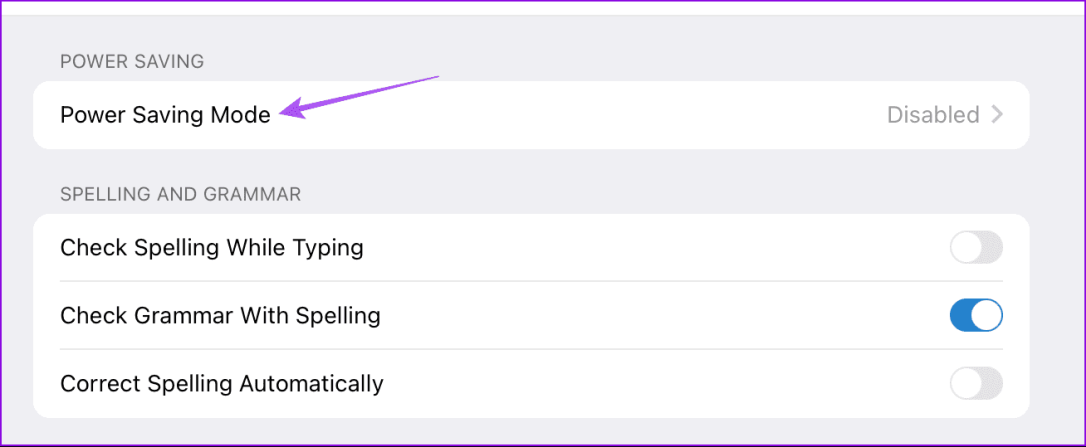Expand Power Saving Mode chevron arrow
The image size is (1086, 447).
pyautogui.click(x=997, y=115)
